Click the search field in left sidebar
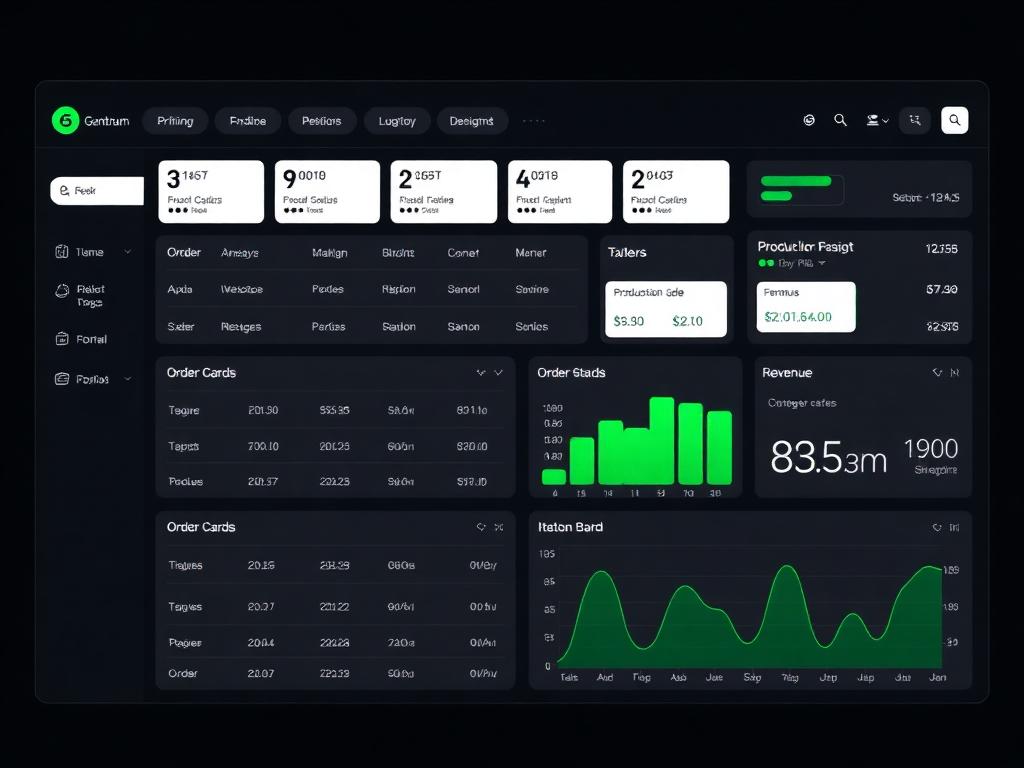Viewport: 1024px width, 768px height. click(97, 190)
